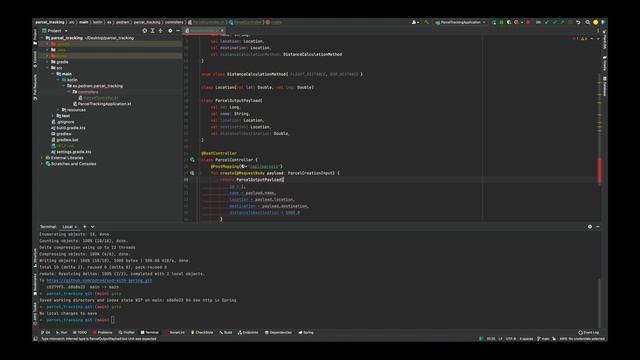Click the Expand All icon in Project panel
640x360 pixels.
tap(153, 31)
